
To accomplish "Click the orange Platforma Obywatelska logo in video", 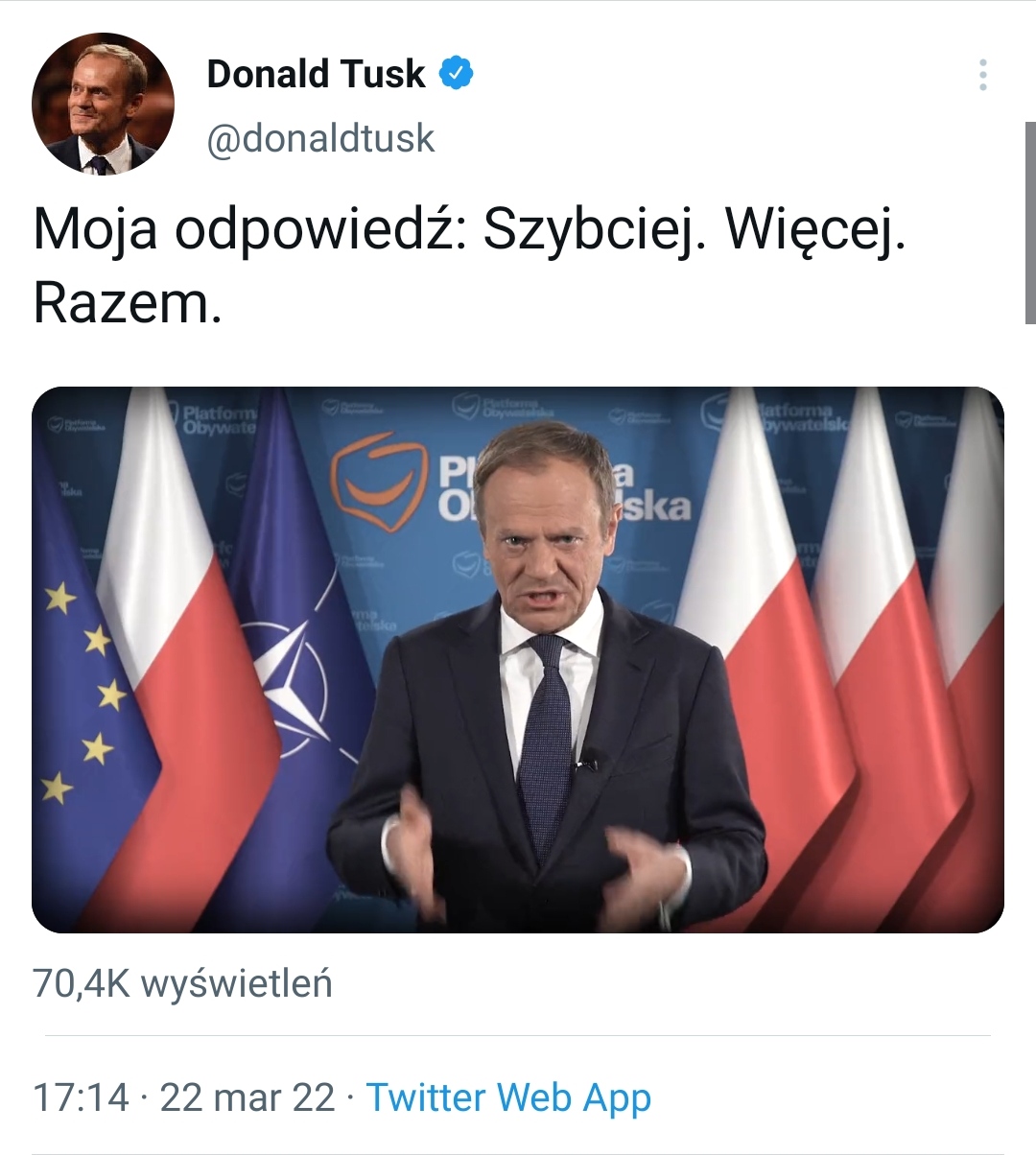I will coord(376,480).
